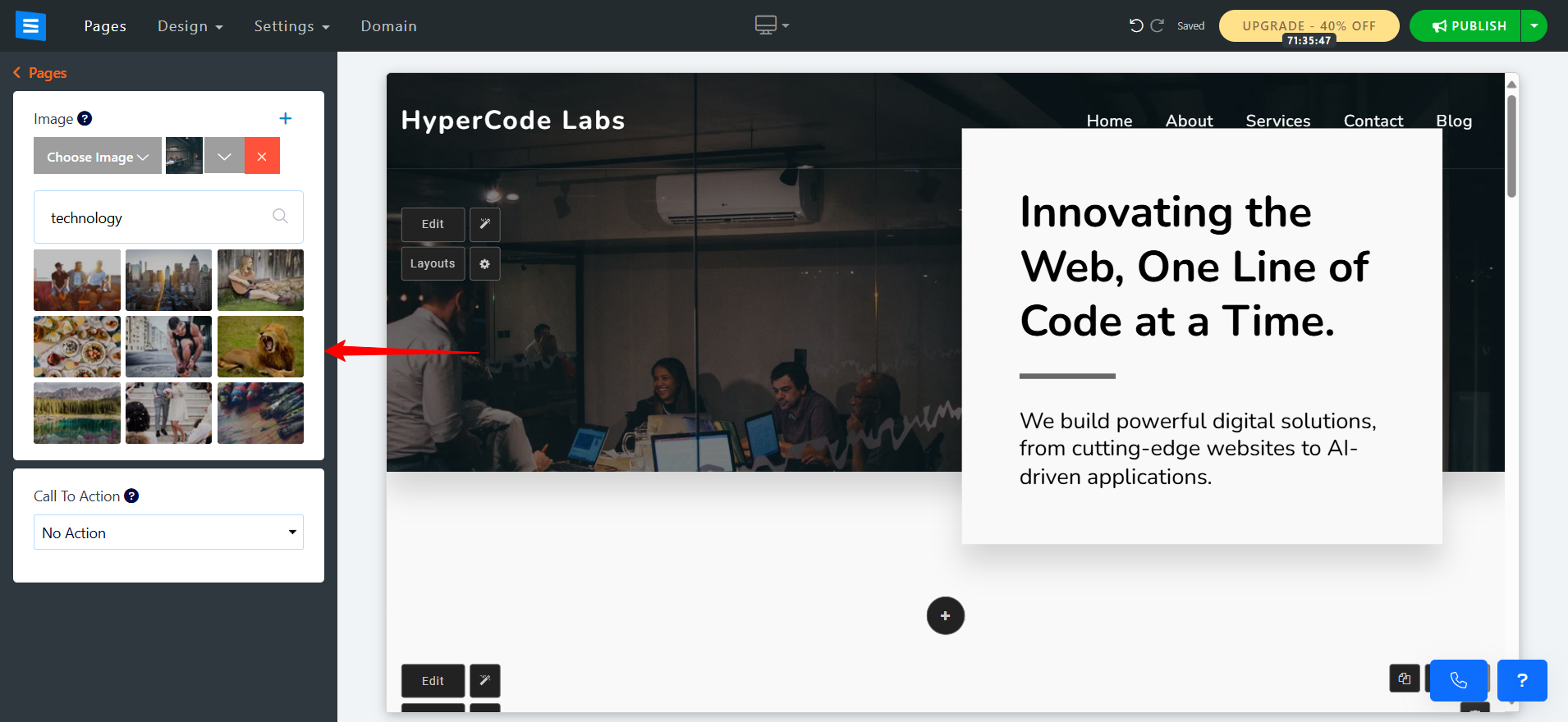Remove image with red X button

coord(262,156)
